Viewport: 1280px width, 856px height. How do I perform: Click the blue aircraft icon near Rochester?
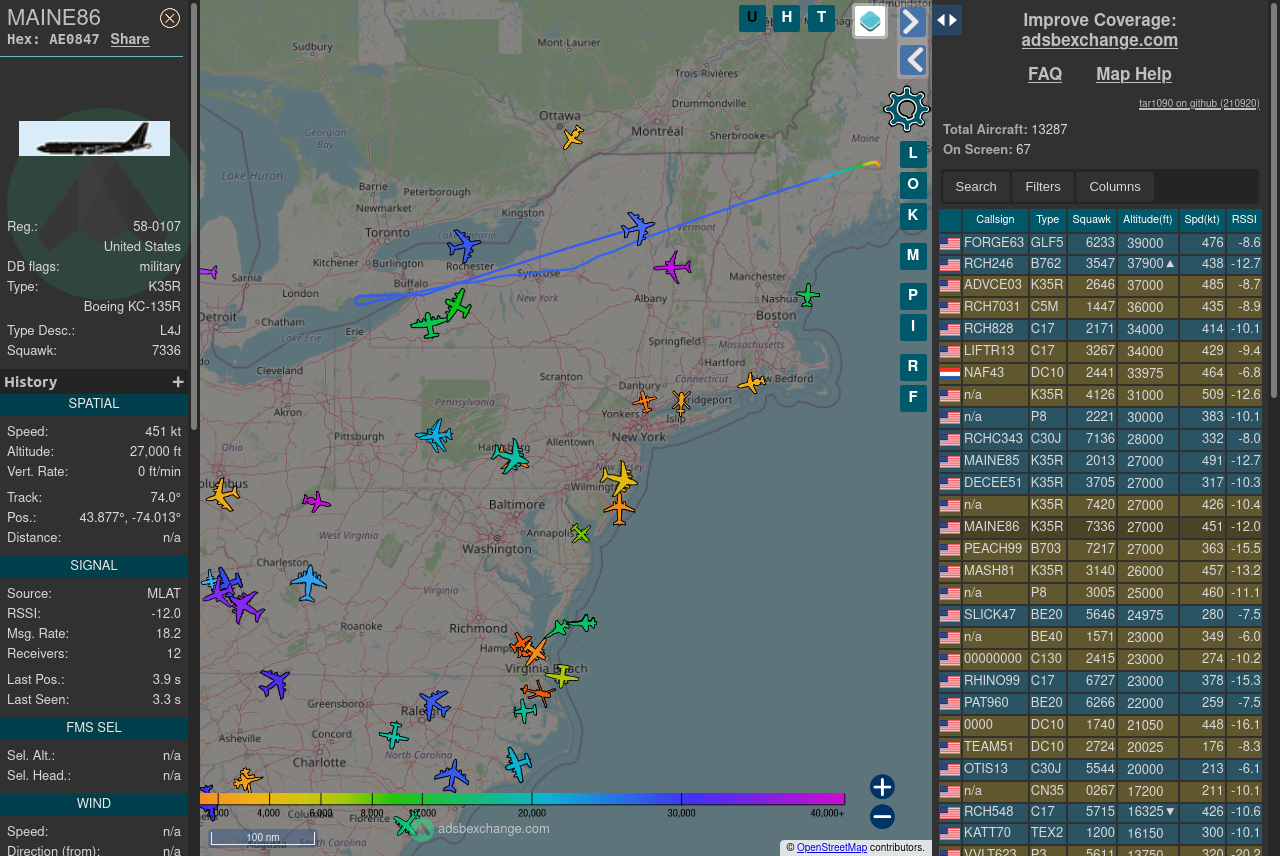coord(464,245)
